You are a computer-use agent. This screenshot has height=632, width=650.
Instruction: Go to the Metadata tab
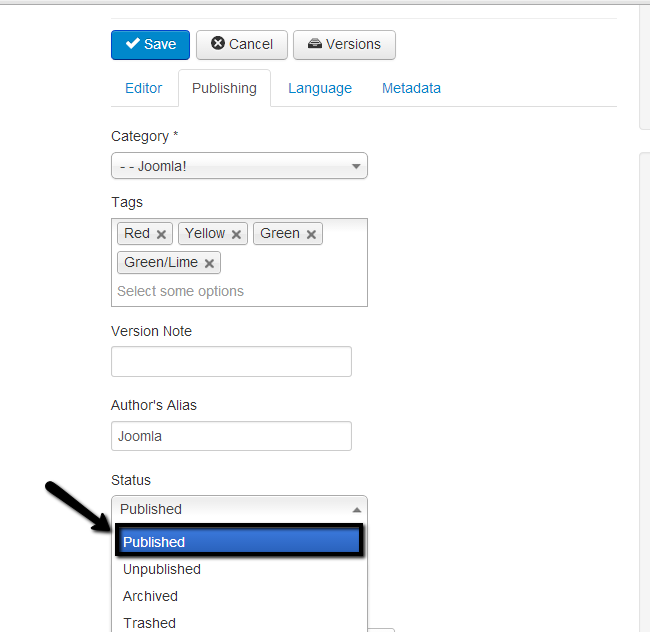point(411,88)
